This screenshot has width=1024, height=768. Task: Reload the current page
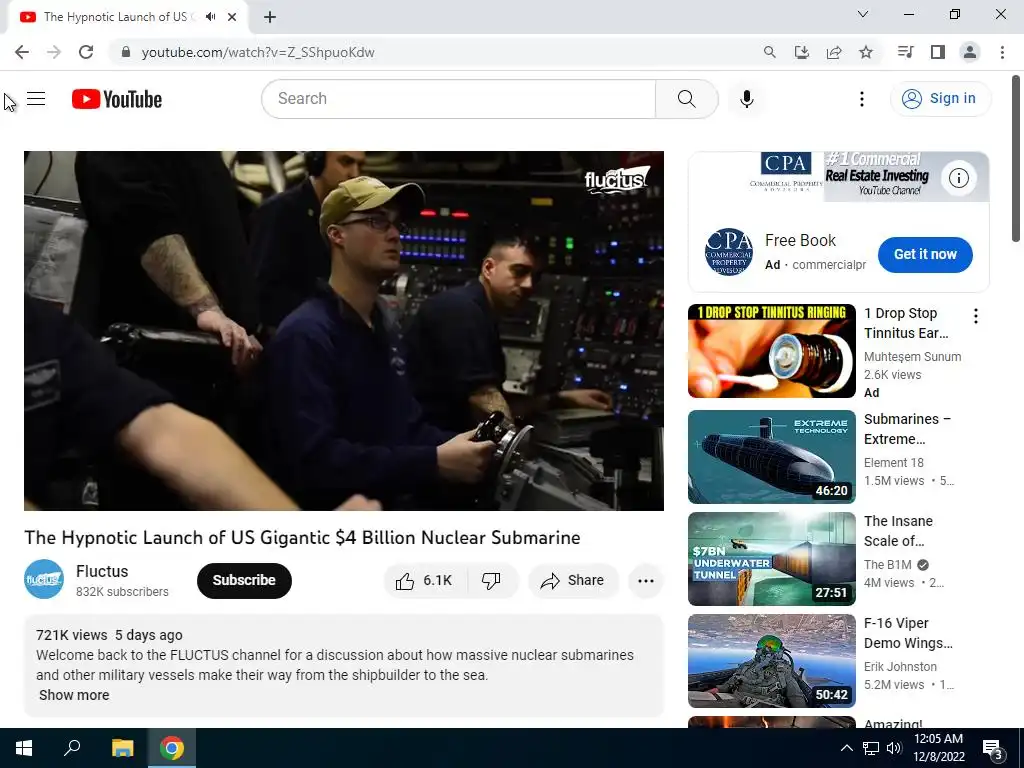86,52
